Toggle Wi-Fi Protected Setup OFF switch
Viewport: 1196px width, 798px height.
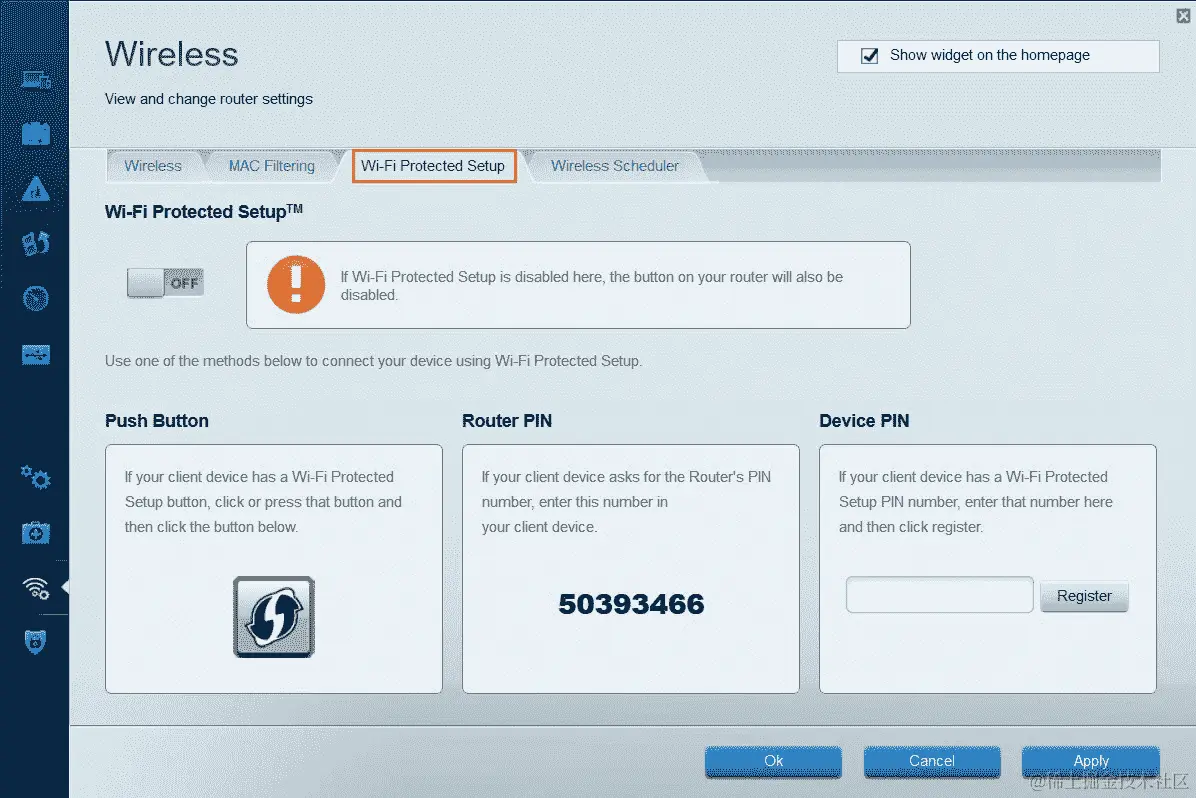(166, 283)
